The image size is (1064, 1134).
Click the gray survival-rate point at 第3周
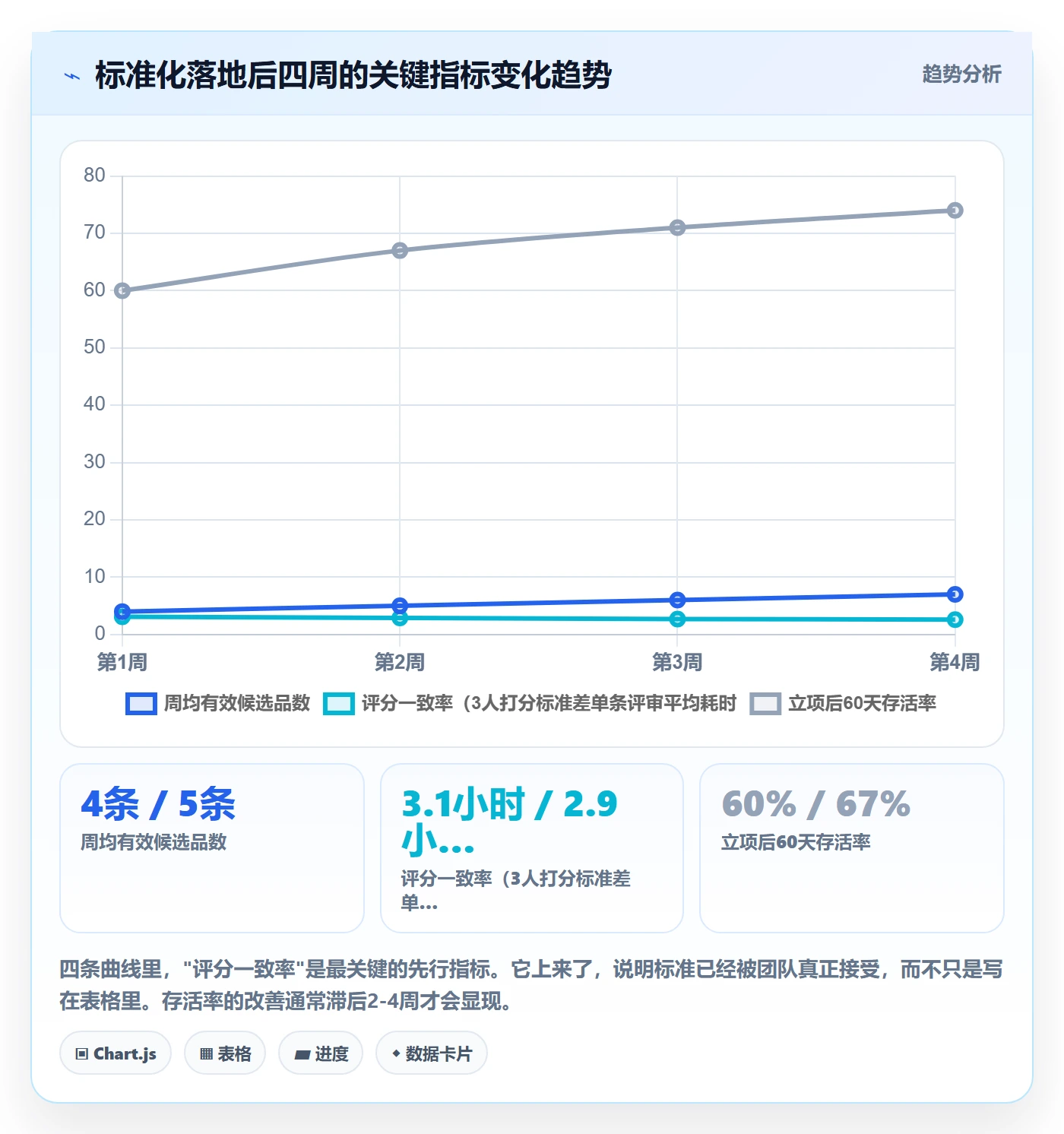tap(677, 227)
